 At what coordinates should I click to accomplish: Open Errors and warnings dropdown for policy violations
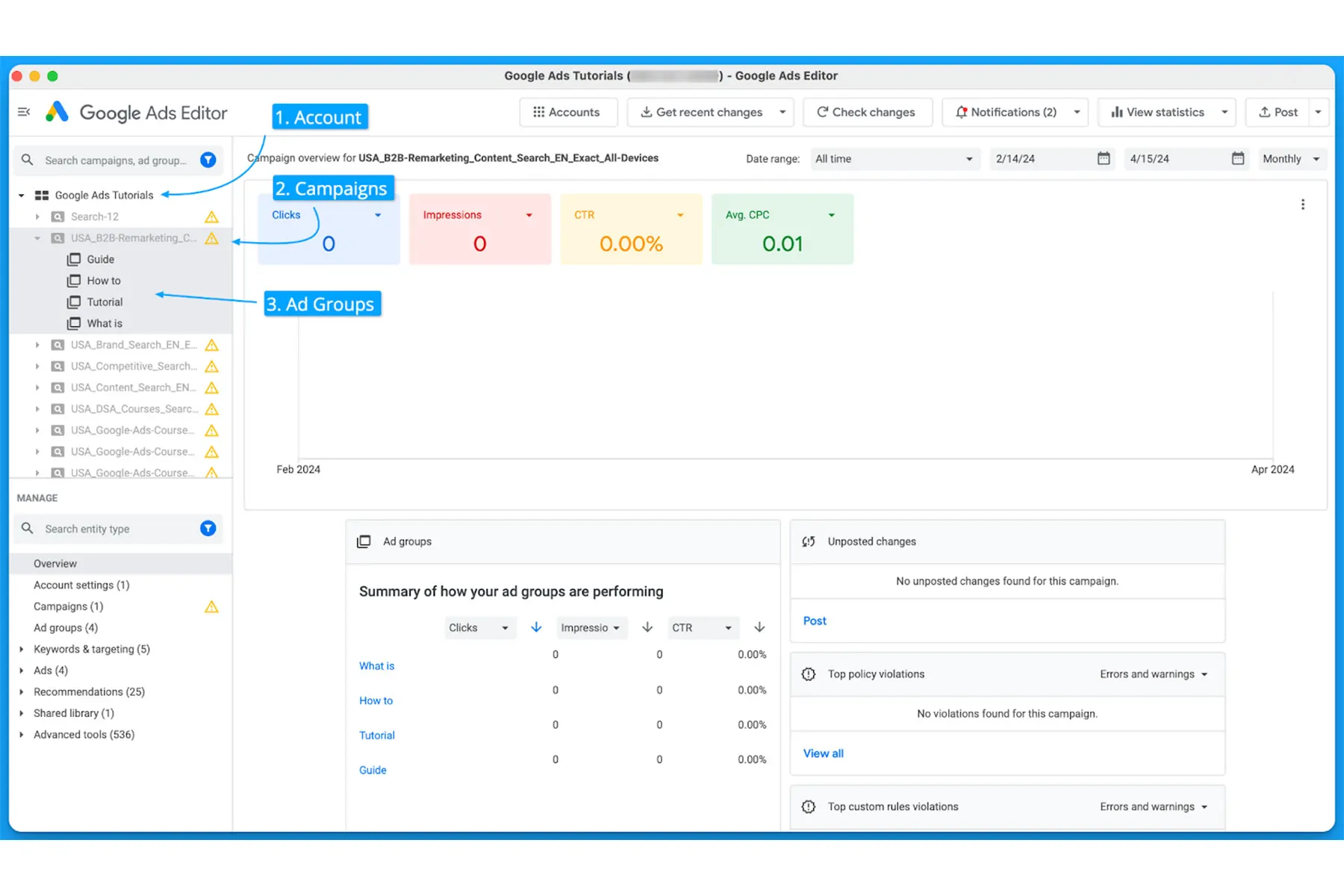(x=1154, y=674)
